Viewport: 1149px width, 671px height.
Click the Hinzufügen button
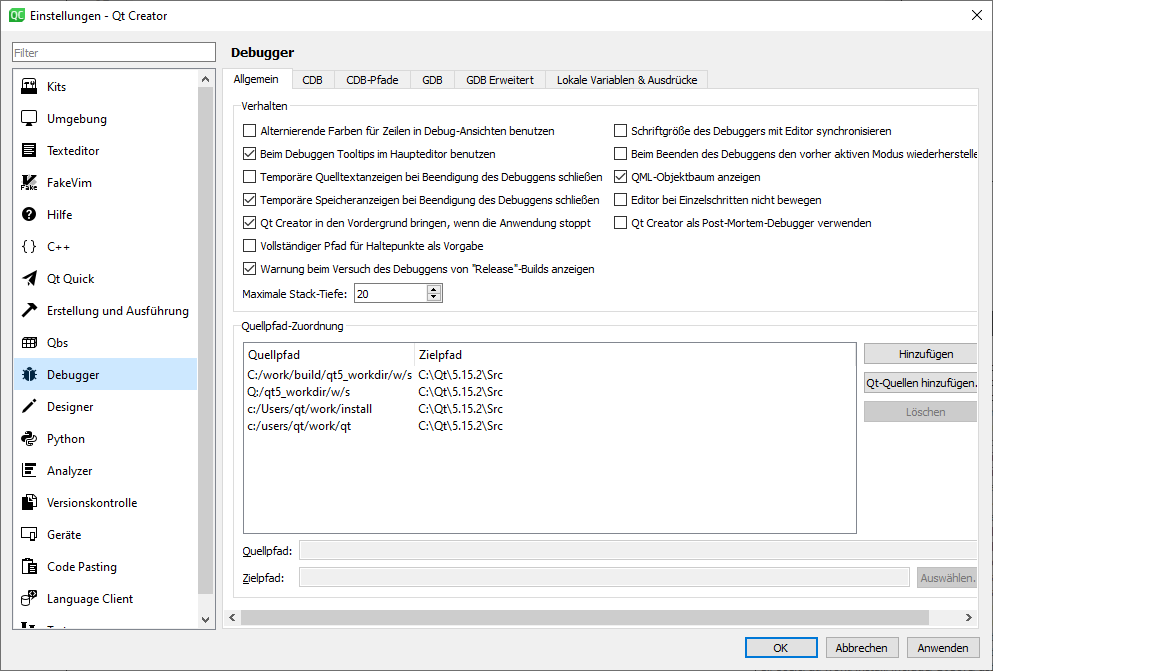[920, 354]
